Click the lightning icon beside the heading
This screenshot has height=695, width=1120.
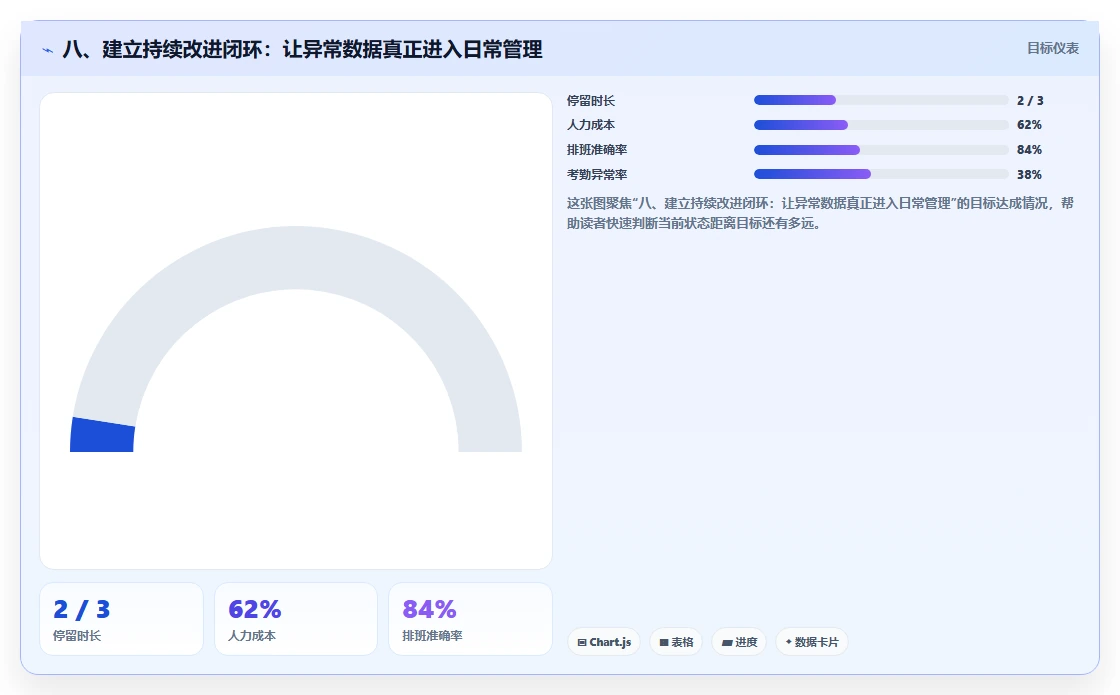click(x=48, y=50)
